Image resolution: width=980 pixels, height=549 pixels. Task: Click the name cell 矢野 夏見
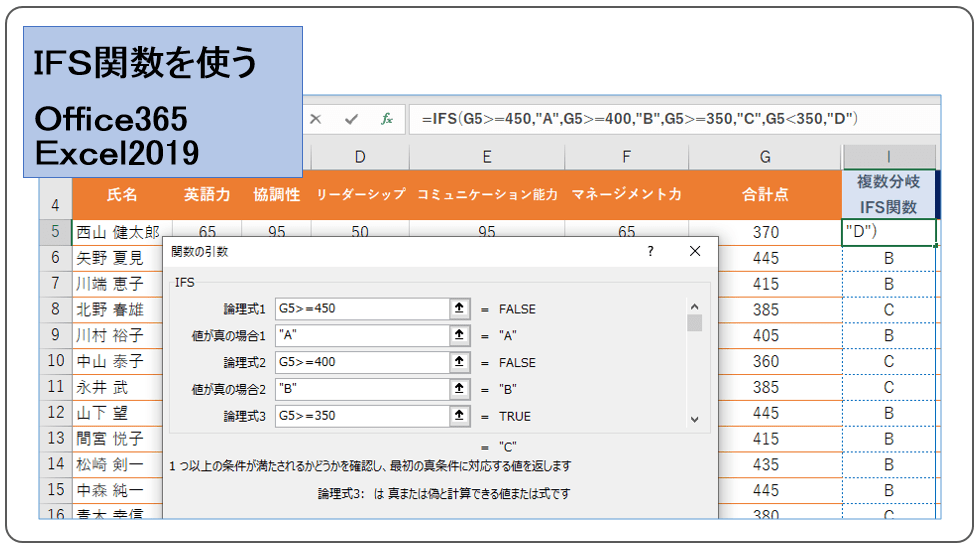(x=118, y=258)
